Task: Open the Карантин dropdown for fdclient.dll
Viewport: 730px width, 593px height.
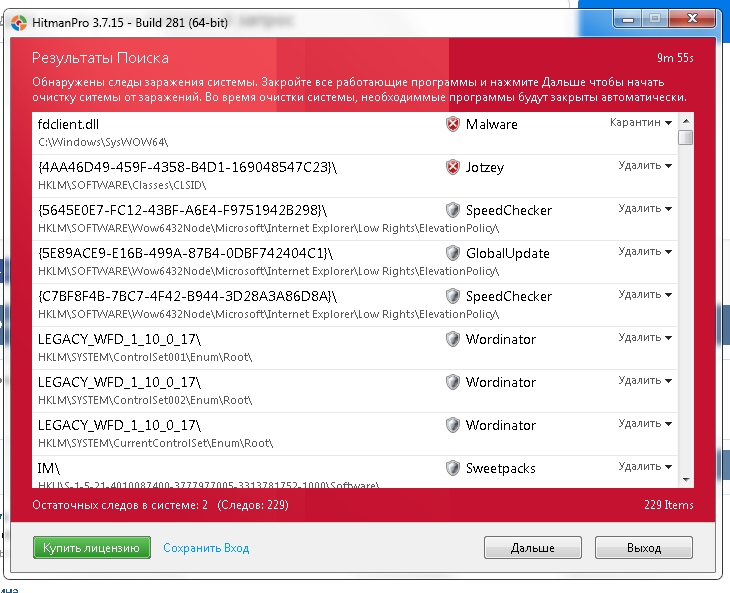Action: [x=641, y=122]
